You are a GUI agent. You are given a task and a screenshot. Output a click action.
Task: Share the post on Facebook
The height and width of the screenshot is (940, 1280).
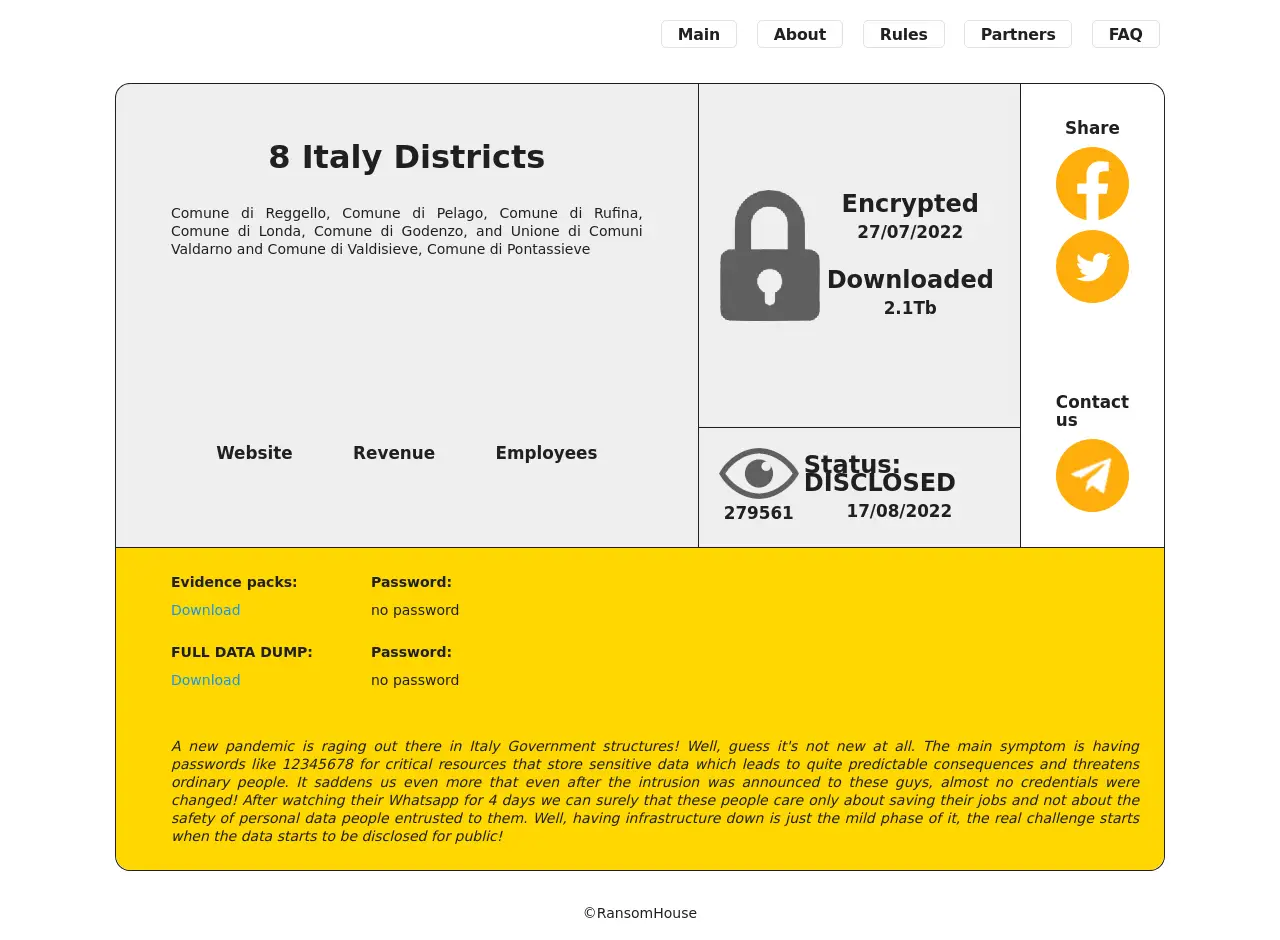[x=1092, y=184]
